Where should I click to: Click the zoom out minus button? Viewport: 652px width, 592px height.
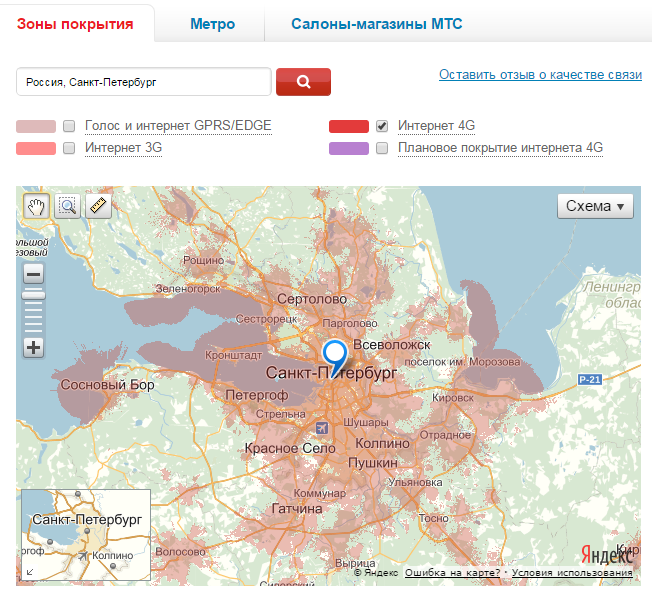(x=34, y=274)
